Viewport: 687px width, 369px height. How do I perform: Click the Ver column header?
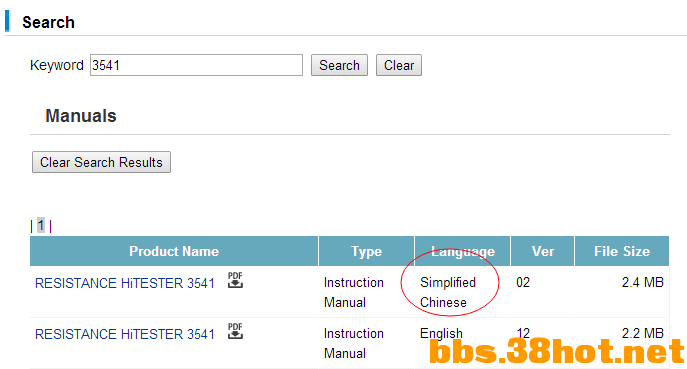[543, 251]
